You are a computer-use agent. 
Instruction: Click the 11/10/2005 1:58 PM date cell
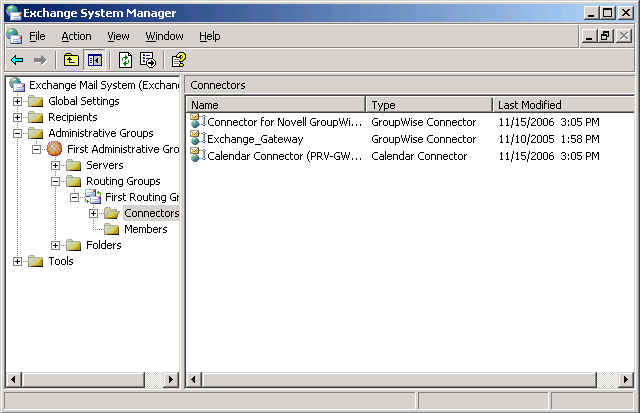tap(549, 139)
